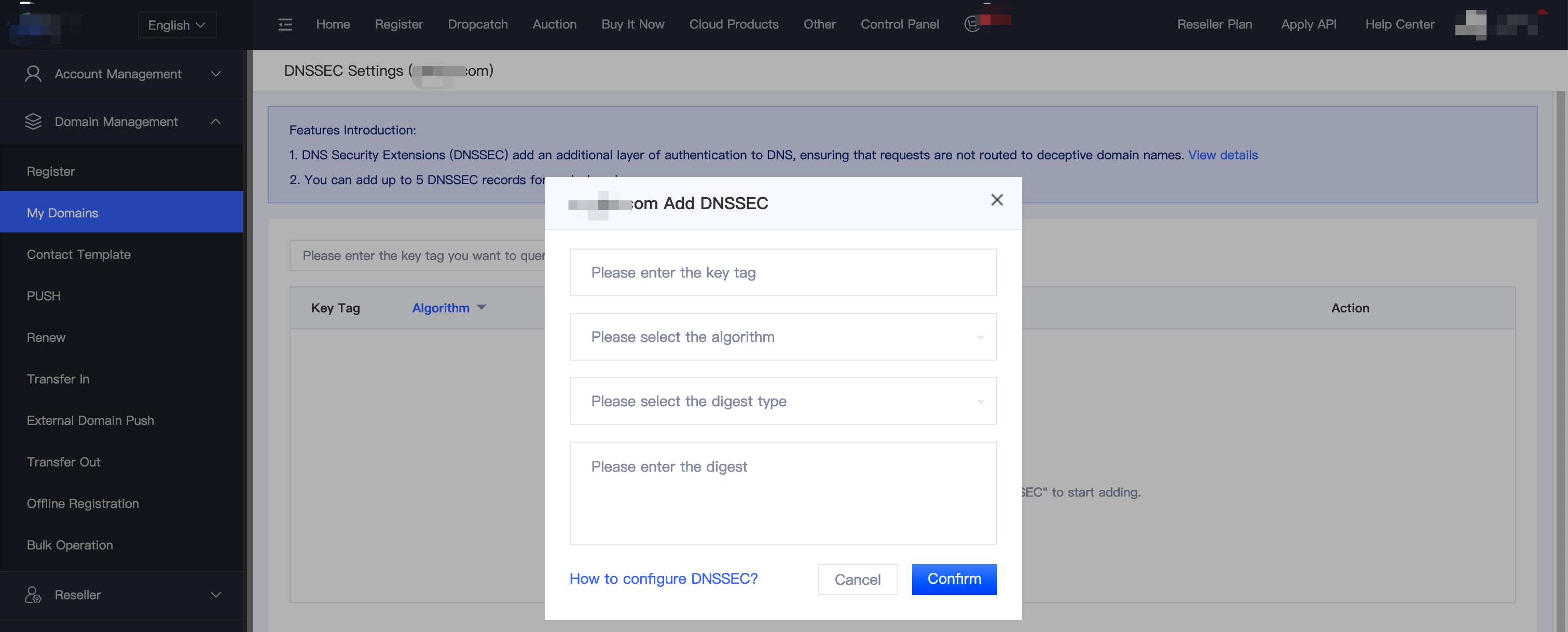The image size is (1568, 632).
Task: Collapse the Domain Management section
Action: (x=215, y=122)
